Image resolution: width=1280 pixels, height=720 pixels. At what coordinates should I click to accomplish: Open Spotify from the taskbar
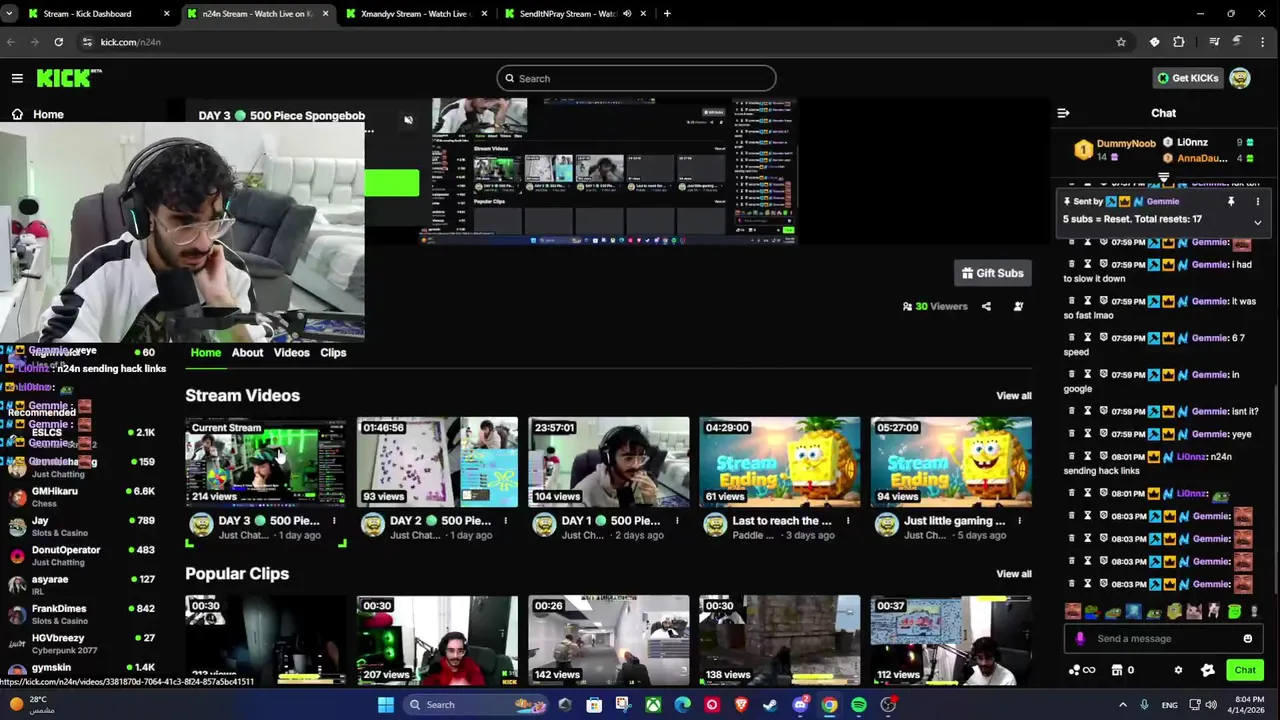pyautogui.click(x=859, y=705)
